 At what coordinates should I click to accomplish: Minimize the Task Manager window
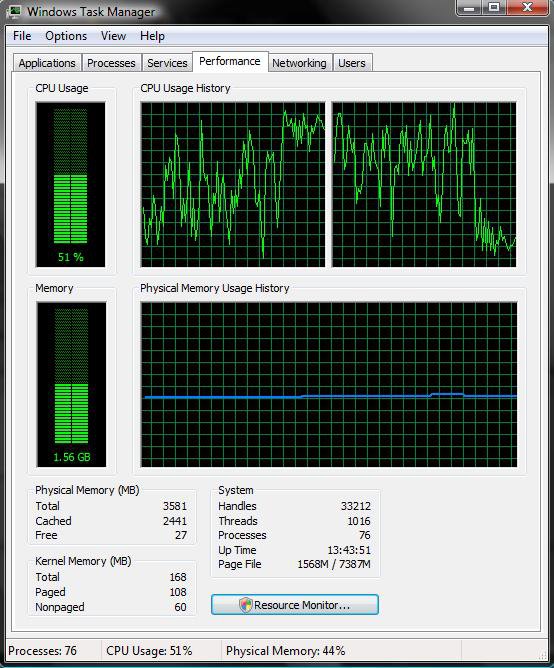[x=469, y=8]
